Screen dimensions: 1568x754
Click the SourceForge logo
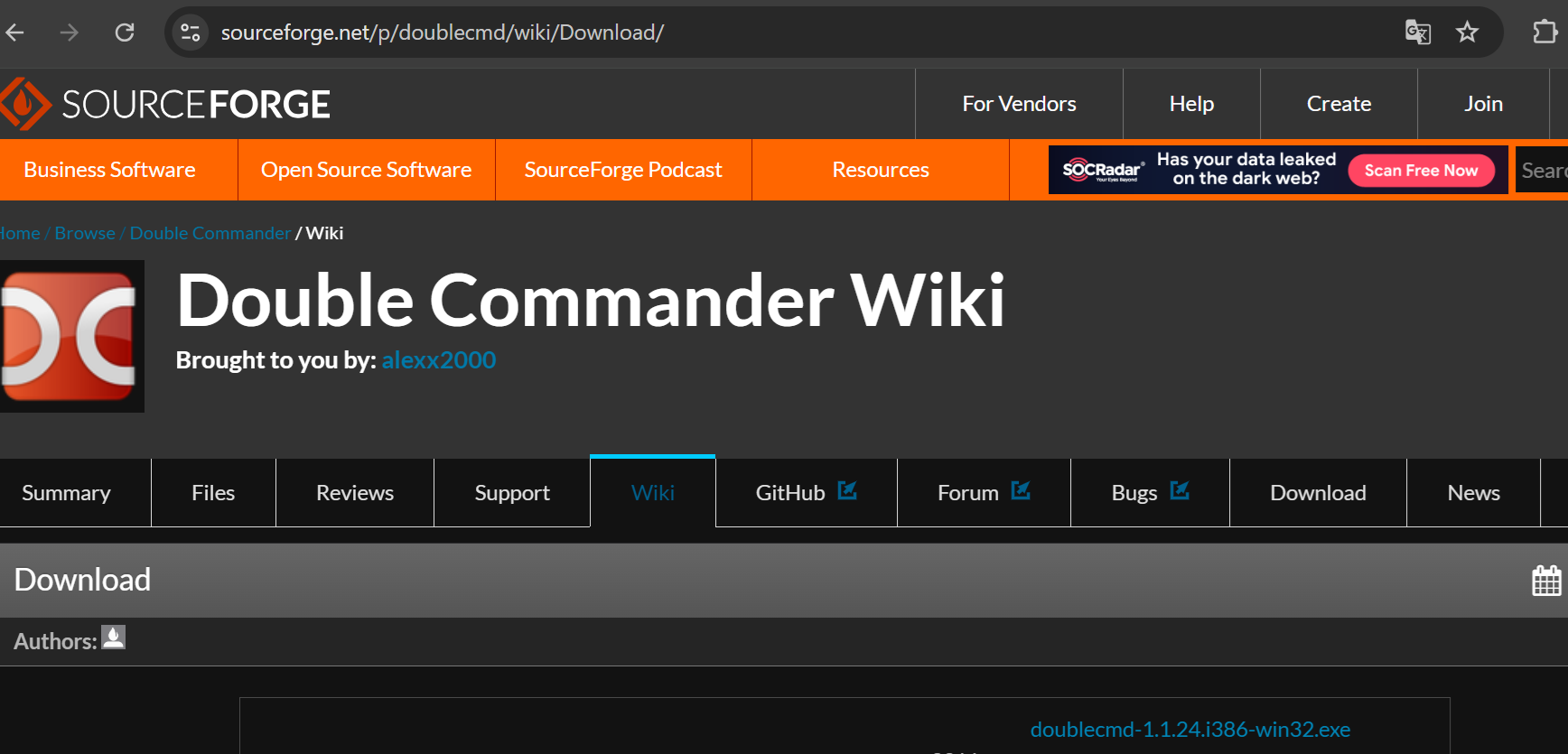click(165, 104)
